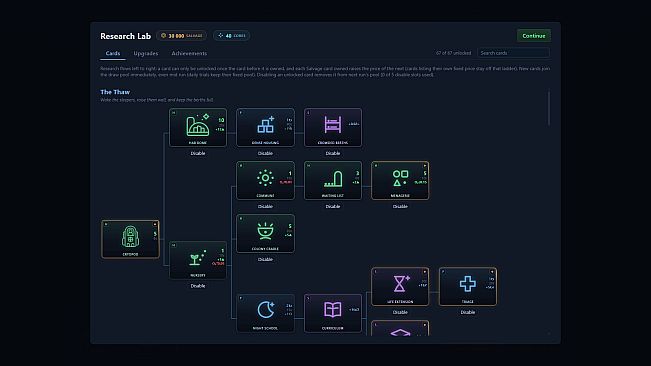Disable the Menagerie card
Image resolution: width=651 pixels, height=366 pixels.
400,206
